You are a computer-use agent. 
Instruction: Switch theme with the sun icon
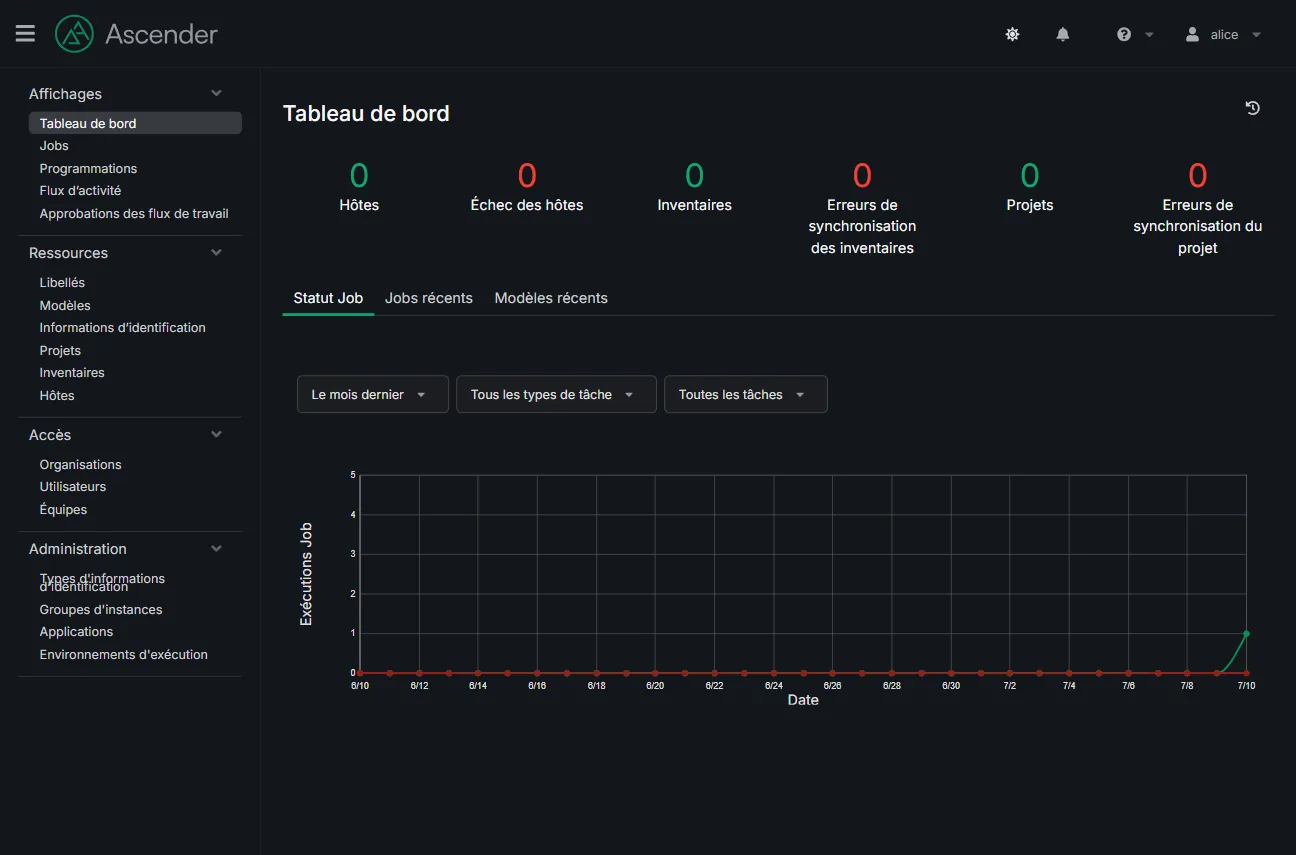click(1012, 34)
